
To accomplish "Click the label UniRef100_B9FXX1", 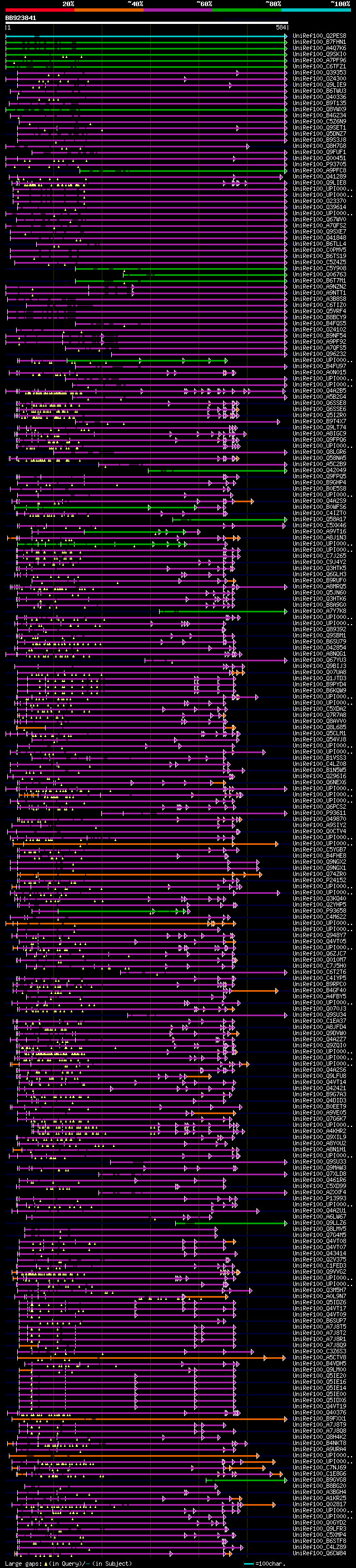I will 319,1418.
